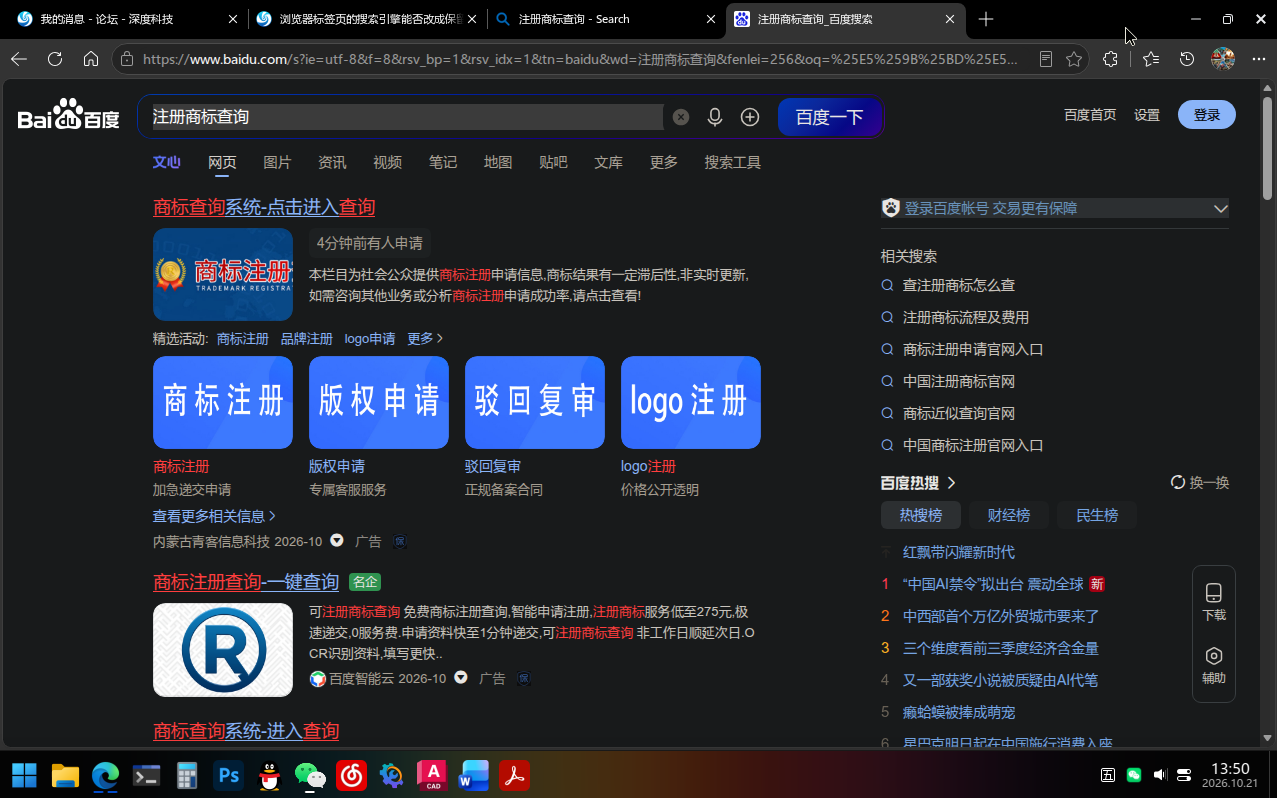Open reader view icon in address bar

[x=1046, y=59]
